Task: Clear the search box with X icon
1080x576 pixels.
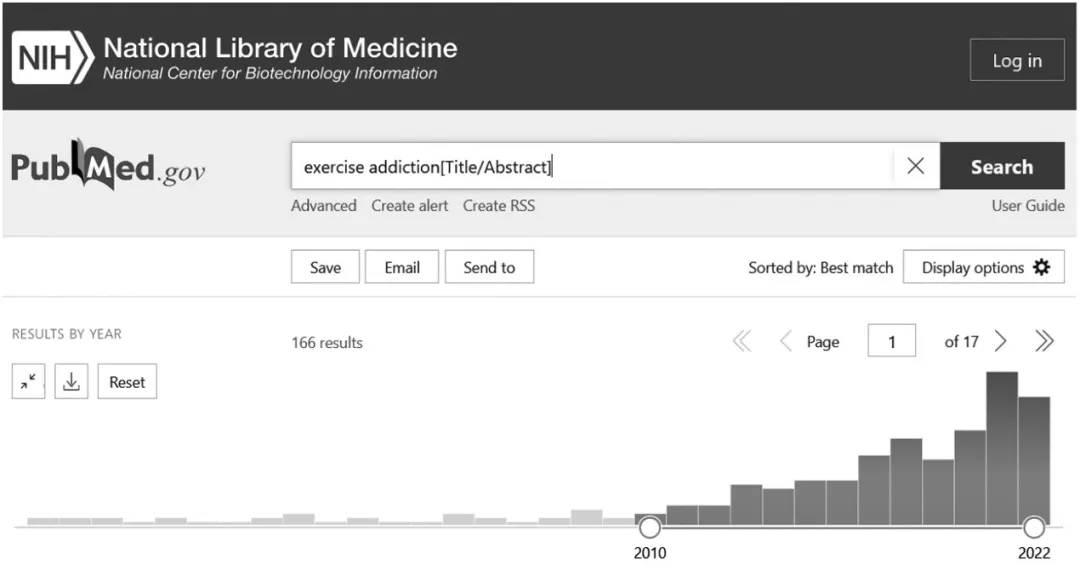Action: tap(915, 167)
